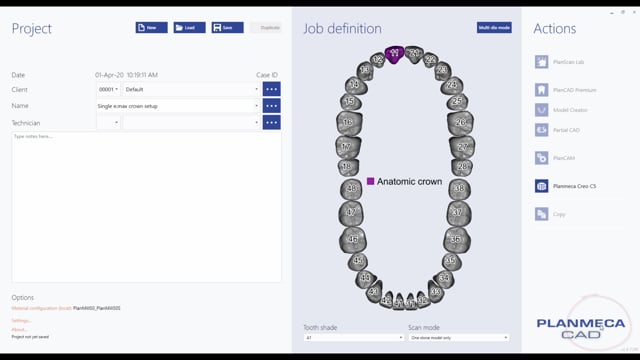Viewport: 640px width, 360px height.
Task: Select molar 46 on the chart
Action: (353, 240)
